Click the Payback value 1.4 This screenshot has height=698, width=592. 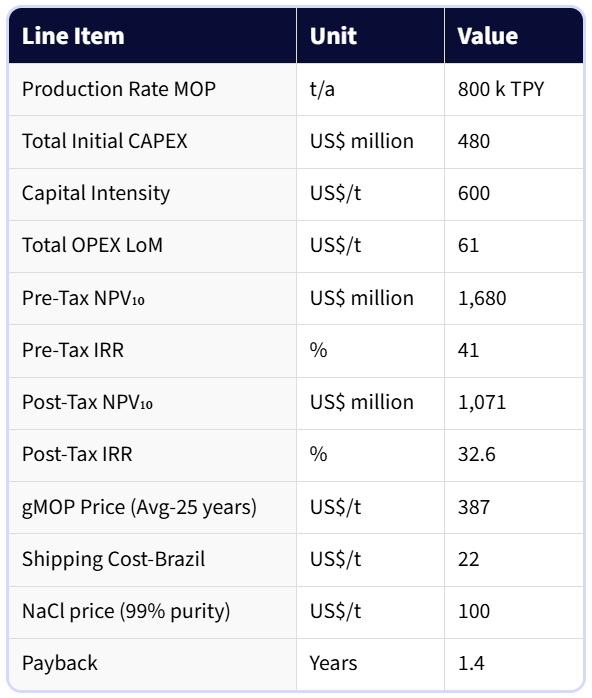[x=471, y=663]
